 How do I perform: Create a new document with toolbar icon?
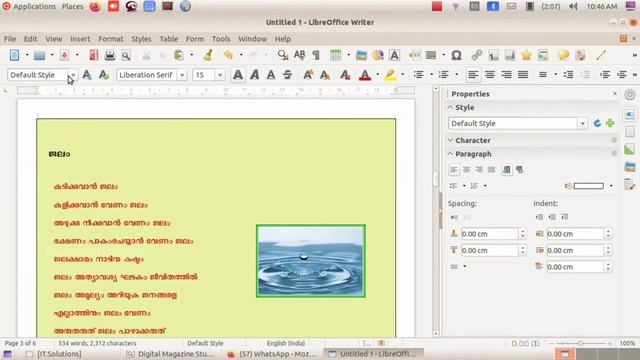click(x=14, y=55)
